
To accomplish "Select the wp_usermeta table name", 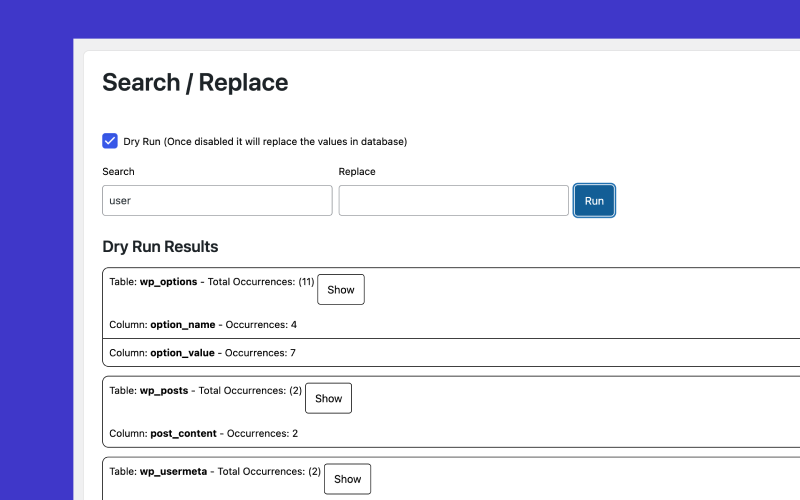I will [x=173, y=471].
